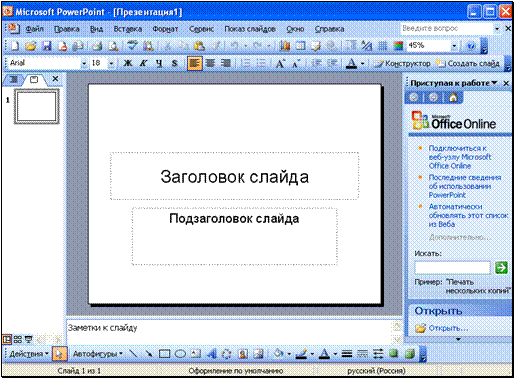
Task: Select the Rectangle drawing tool
Action: (x=165, y=354)
